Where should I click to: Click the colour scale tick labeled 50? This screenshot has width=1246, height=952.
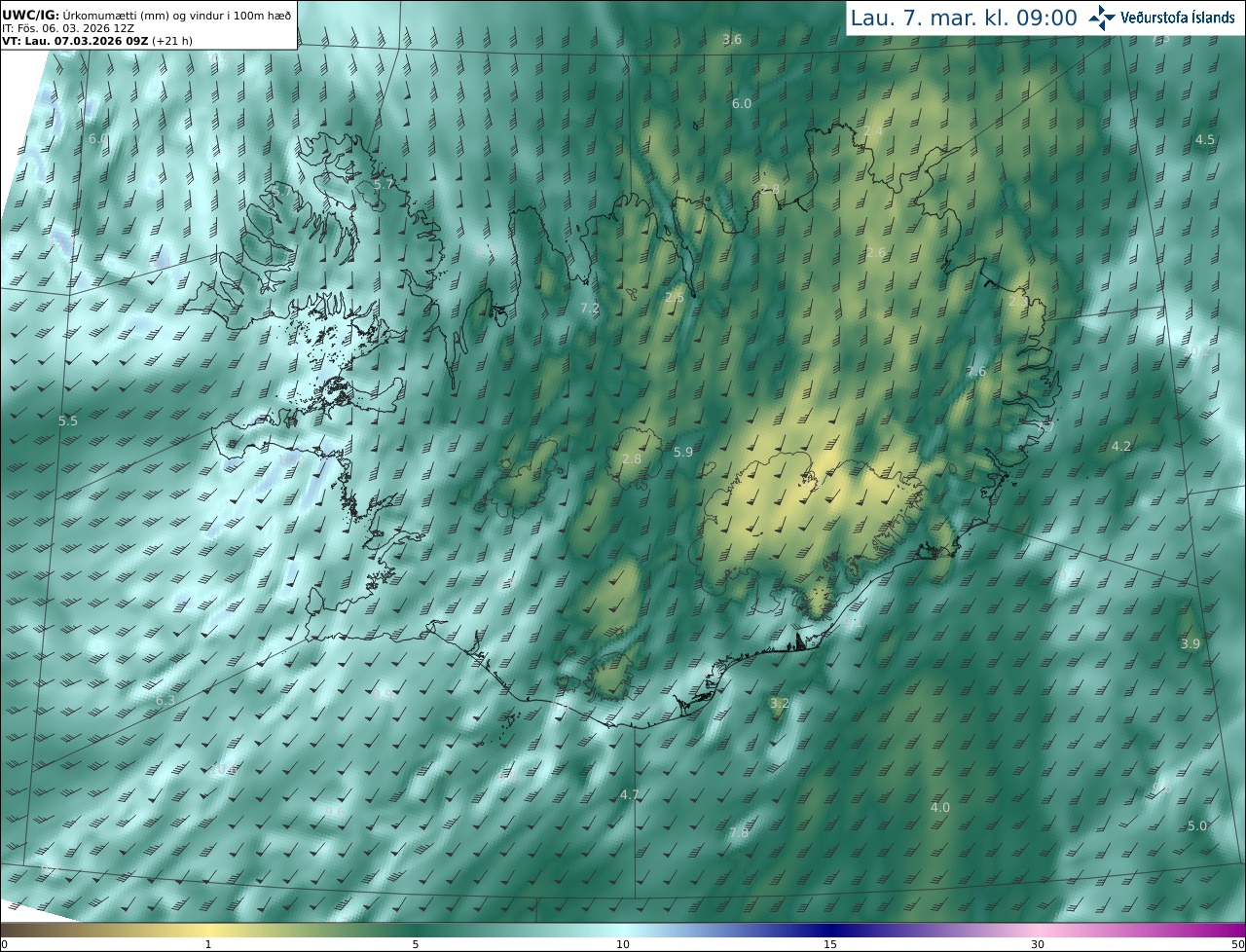[1237, 944]
